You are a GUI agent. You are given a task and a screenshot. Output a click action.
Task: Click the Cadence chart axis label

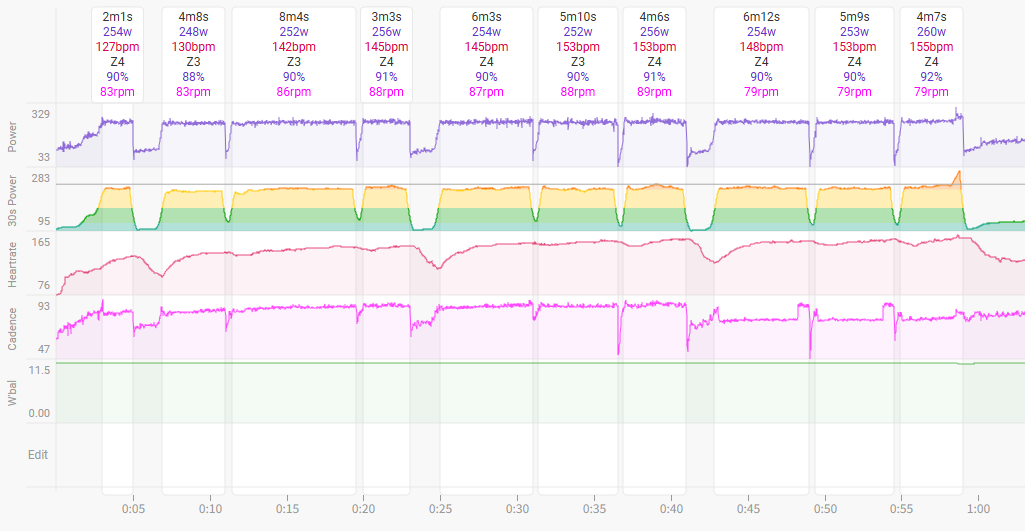coord(11,328)
